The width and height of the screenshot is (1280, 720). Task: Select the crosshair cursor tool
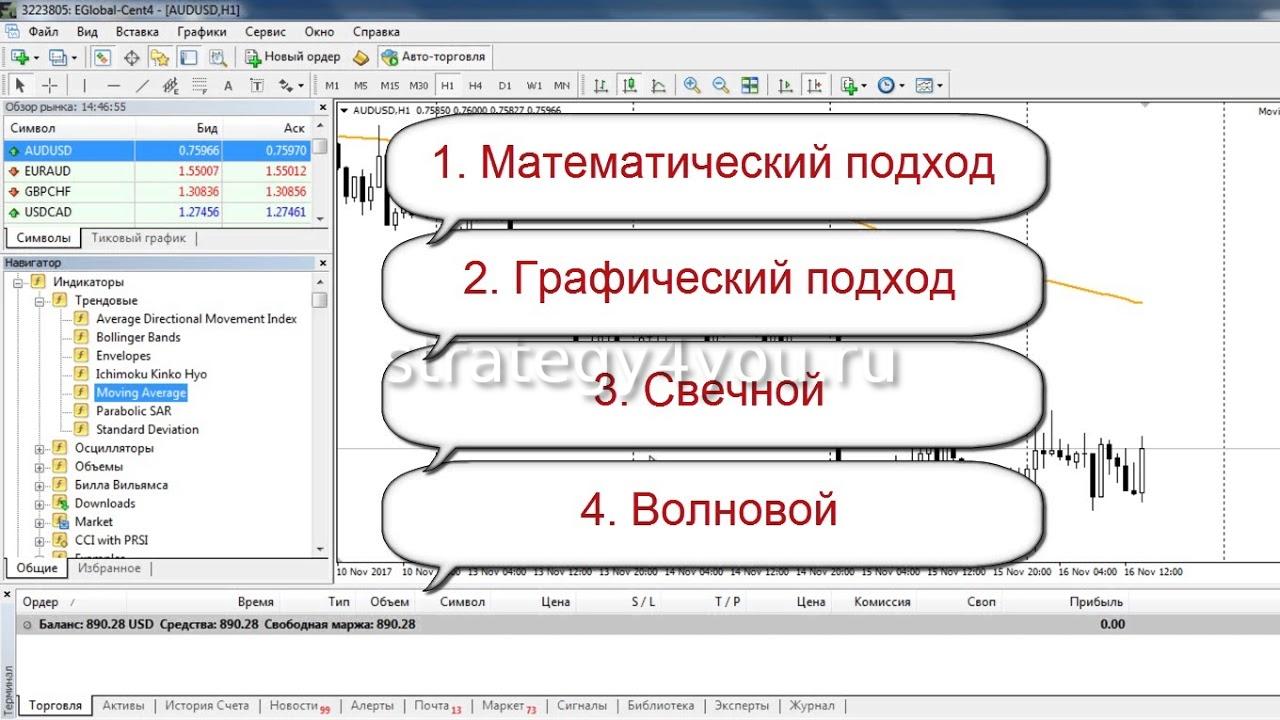click(49, 85)
